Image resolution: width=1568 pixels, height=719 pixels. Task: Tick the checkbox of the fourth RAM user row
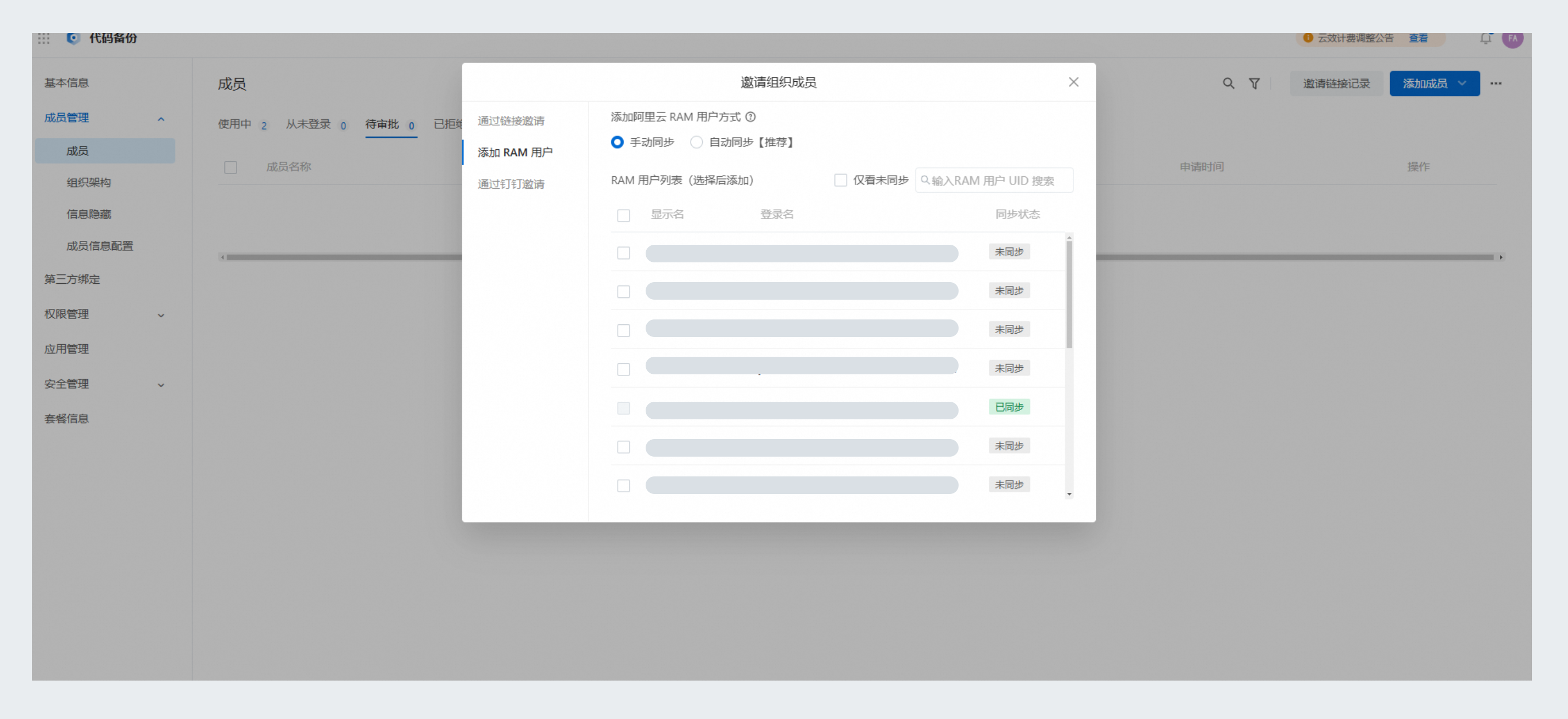point(623,369)
